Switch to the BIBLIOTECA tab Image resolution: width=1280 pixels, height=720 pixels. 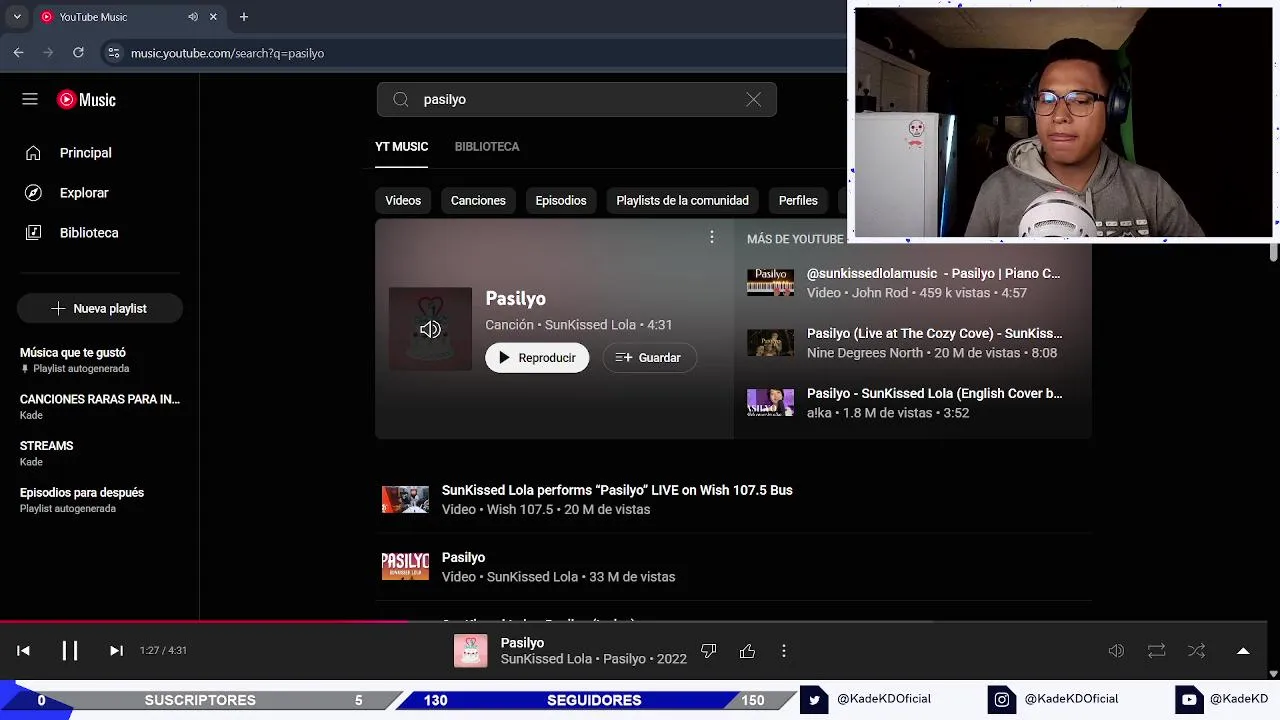(x=487, y=146)
